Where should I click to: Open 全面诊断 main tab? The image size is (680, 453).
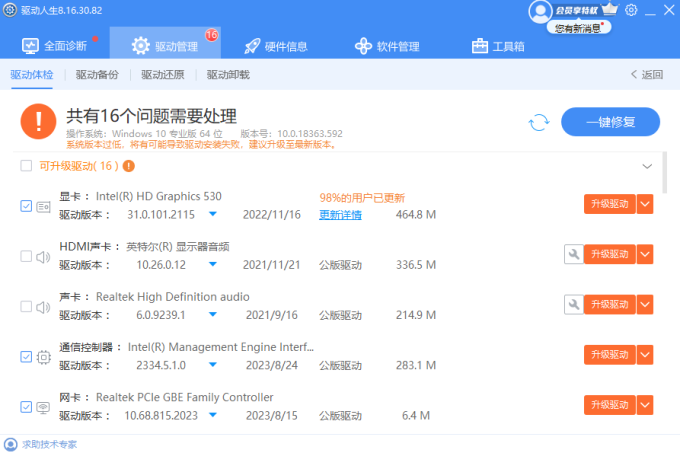(55, 46)
